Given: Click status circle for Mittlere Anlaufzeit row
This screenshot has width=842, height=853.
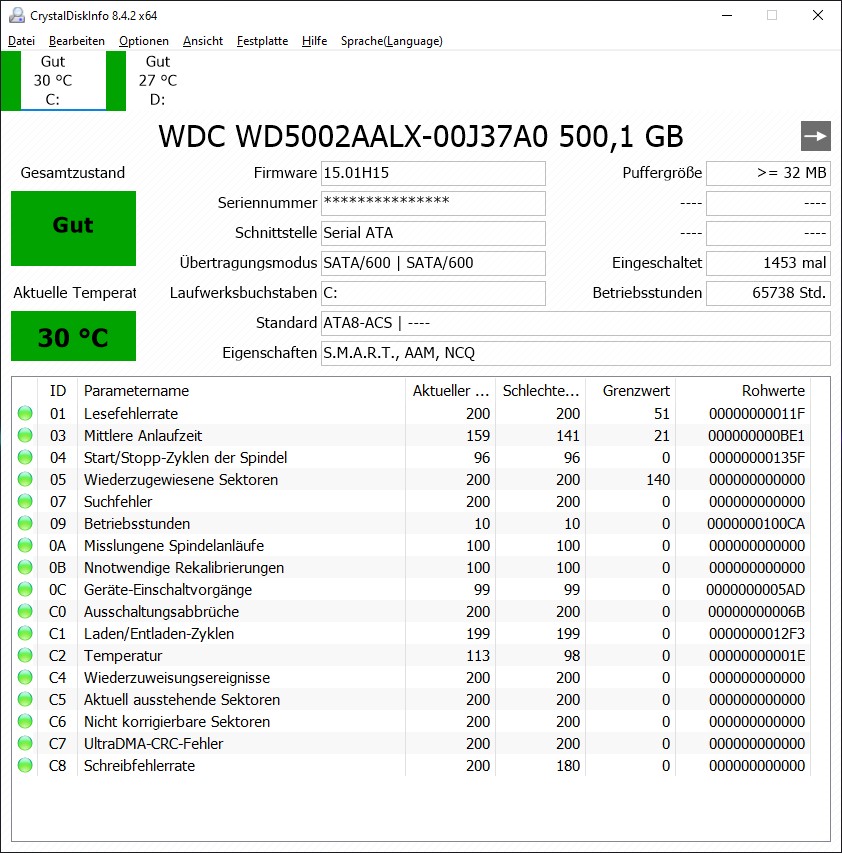Looking at the screenshot, I should pos(25,435).
